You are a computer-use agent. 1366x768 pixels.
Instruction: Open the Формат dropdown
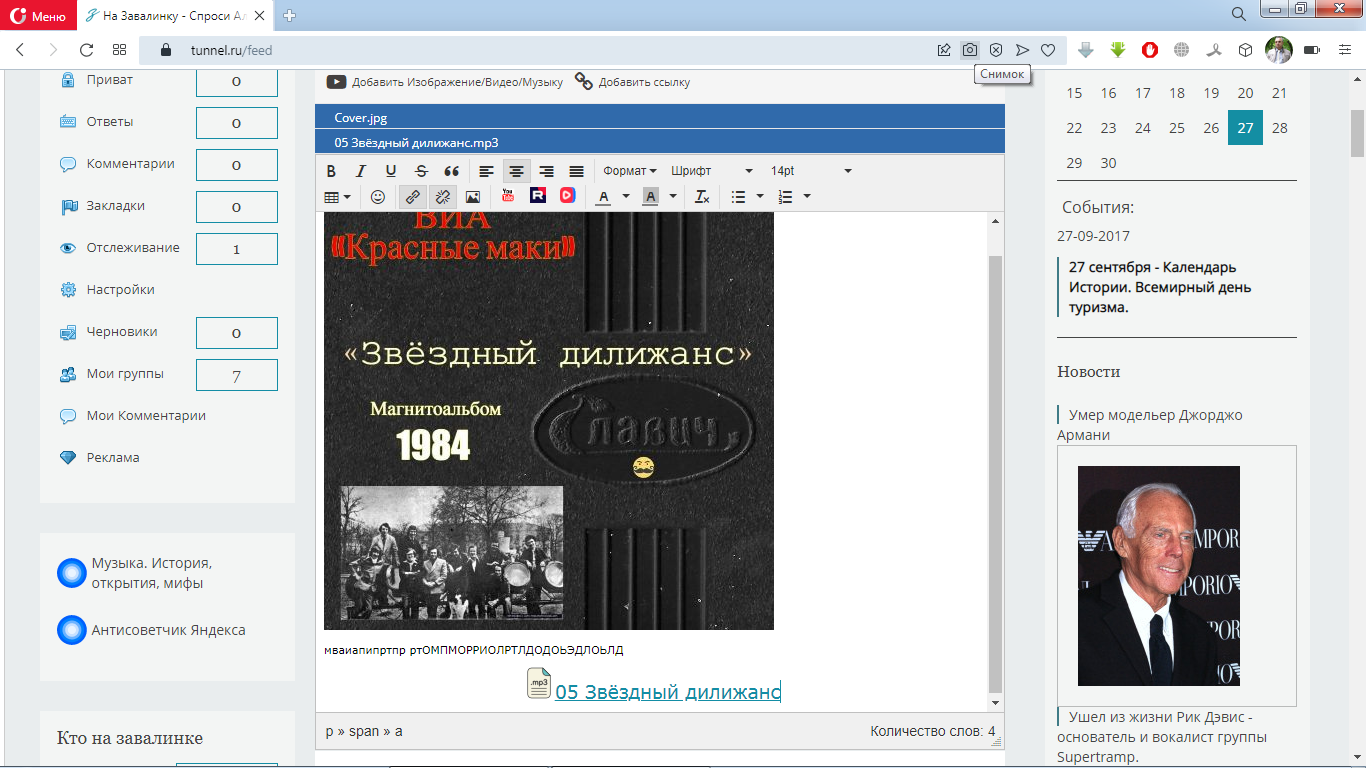(x=630, y=171)
